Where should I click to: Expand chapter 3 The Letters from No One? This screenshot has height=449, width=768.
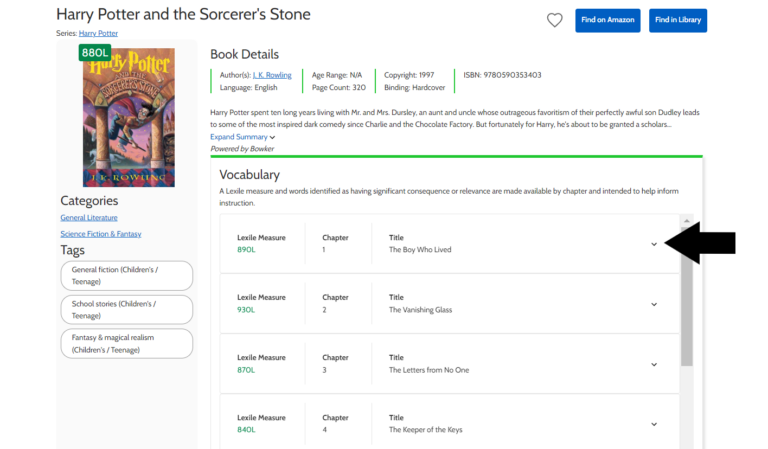654,365
